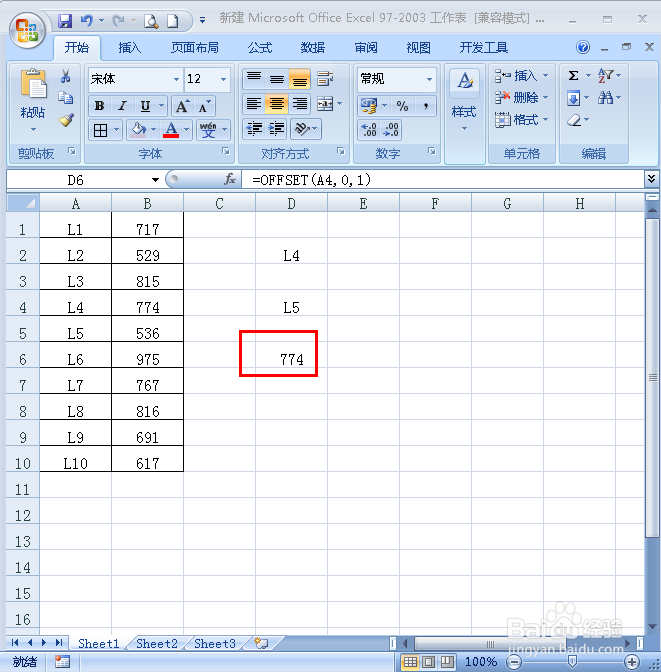Align text left
Screen dimensions: 661x672
click(x=254, y=104)
